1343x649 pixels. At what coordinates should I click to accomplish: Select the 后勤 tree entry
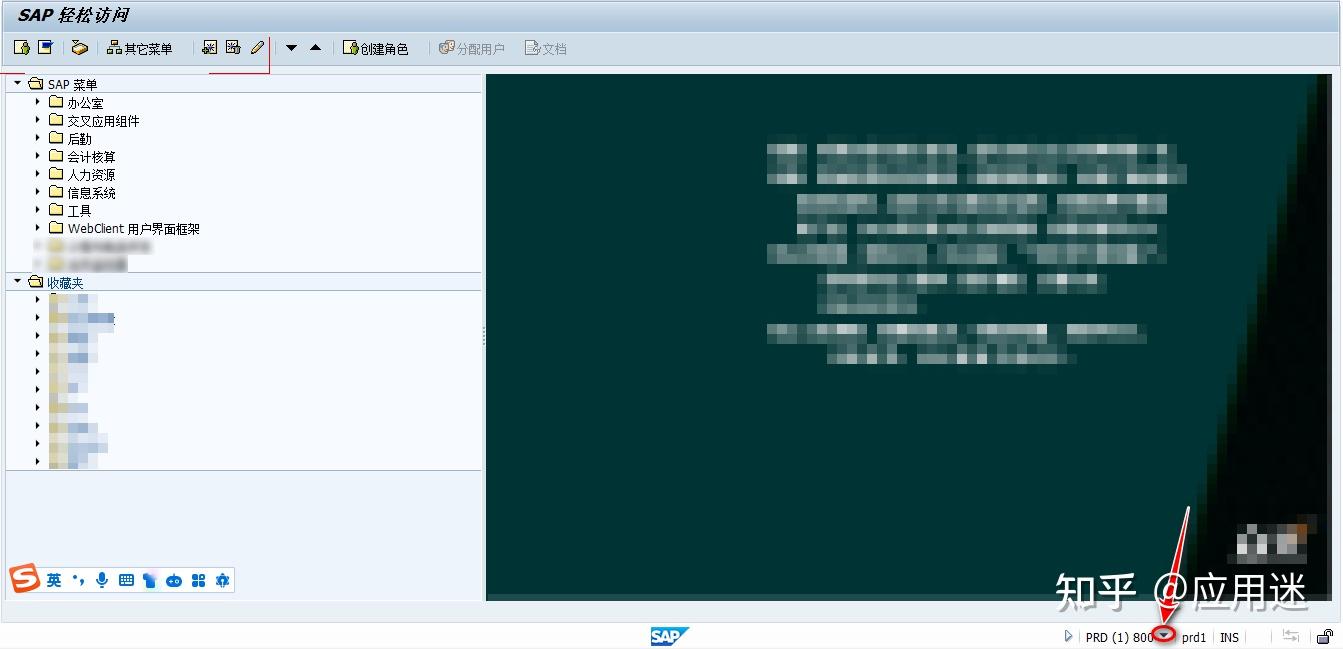pyautogui.click(x=79, y=139)
